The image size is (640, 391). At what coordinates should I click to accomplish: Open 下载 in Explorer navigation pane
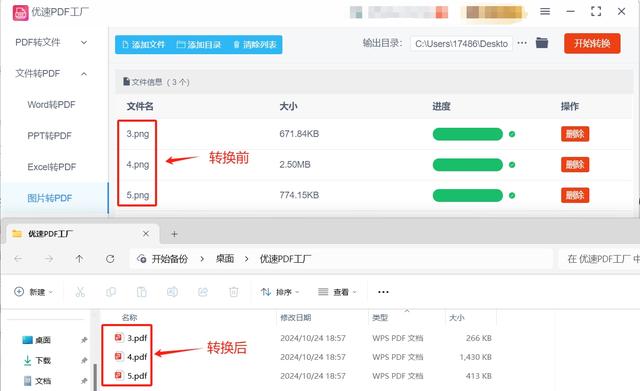click(x=37, y=360)
